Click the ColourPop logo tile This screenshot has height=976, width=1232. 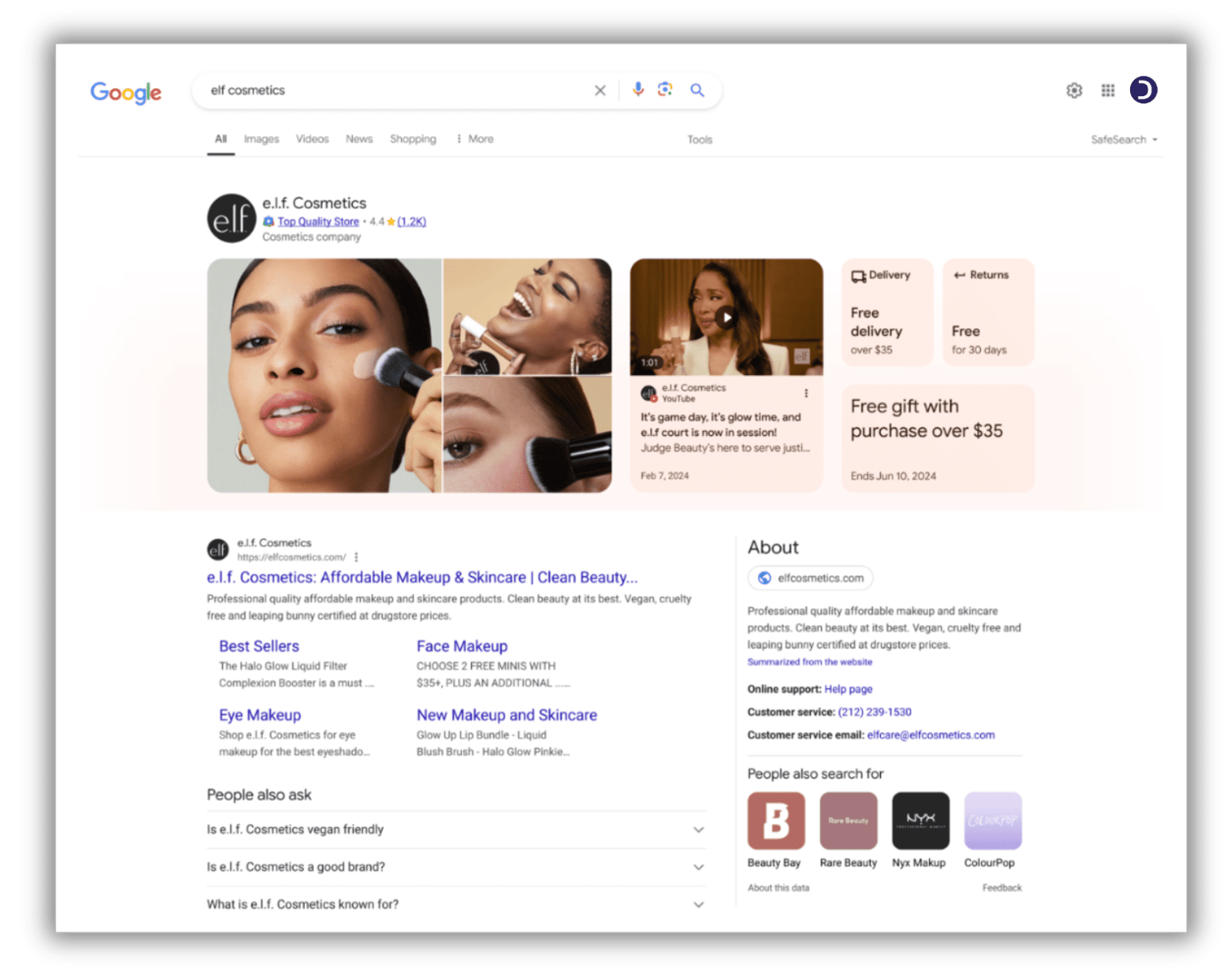[992, 820]
